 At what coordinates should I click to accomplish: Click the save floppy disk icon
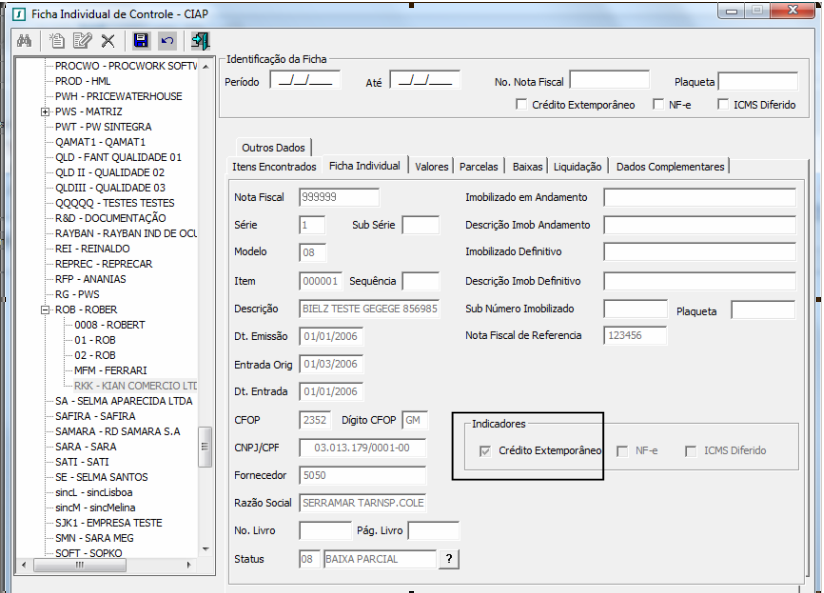click(141, 41)
